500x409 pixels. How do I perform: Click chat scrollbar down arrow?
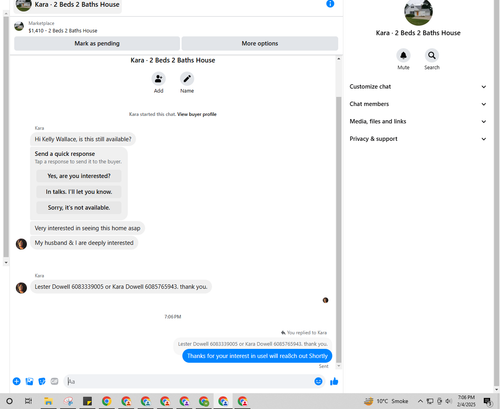point(339,366)
